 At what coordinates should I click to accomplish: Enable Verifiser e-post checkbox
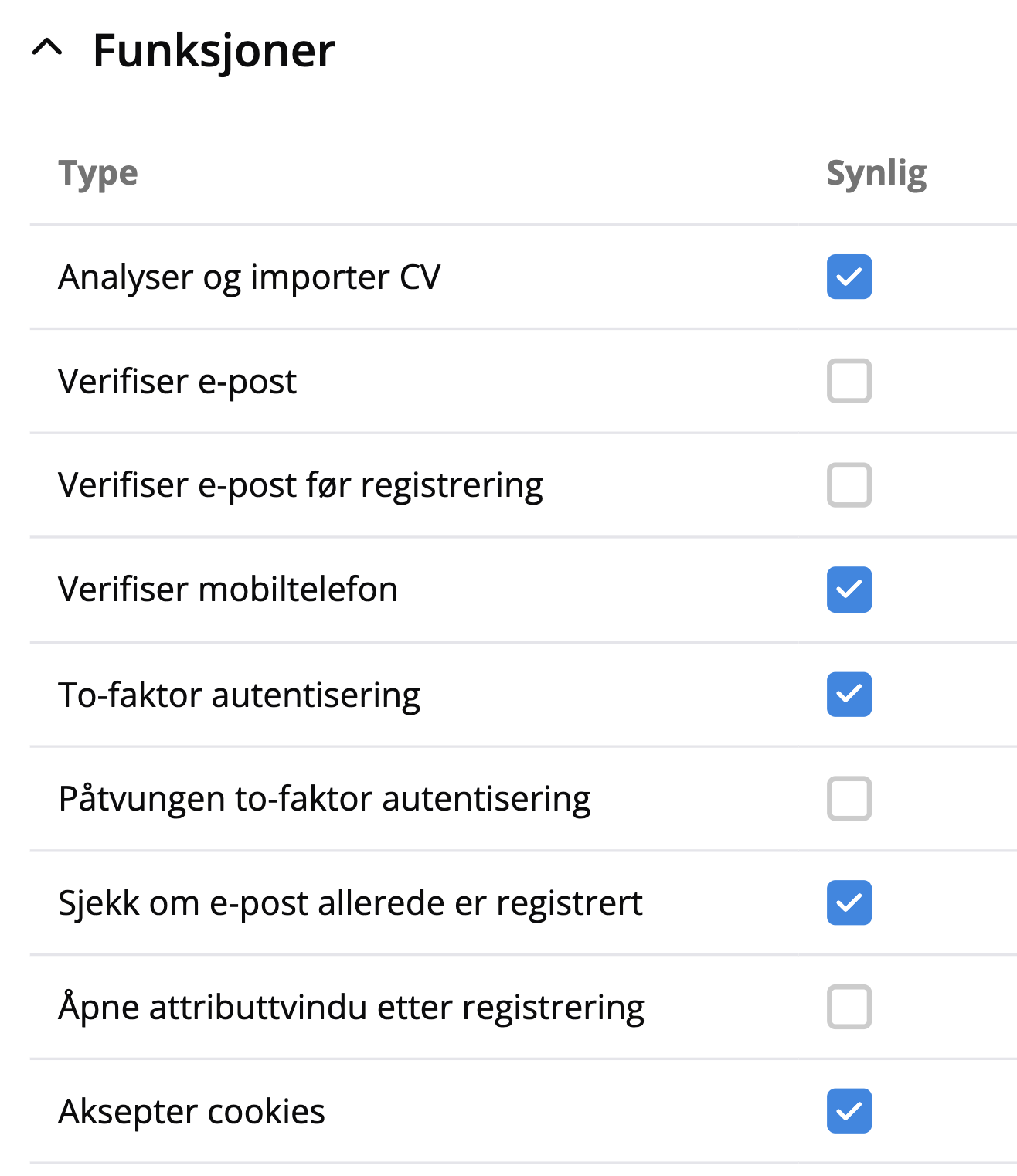(849, 381)
